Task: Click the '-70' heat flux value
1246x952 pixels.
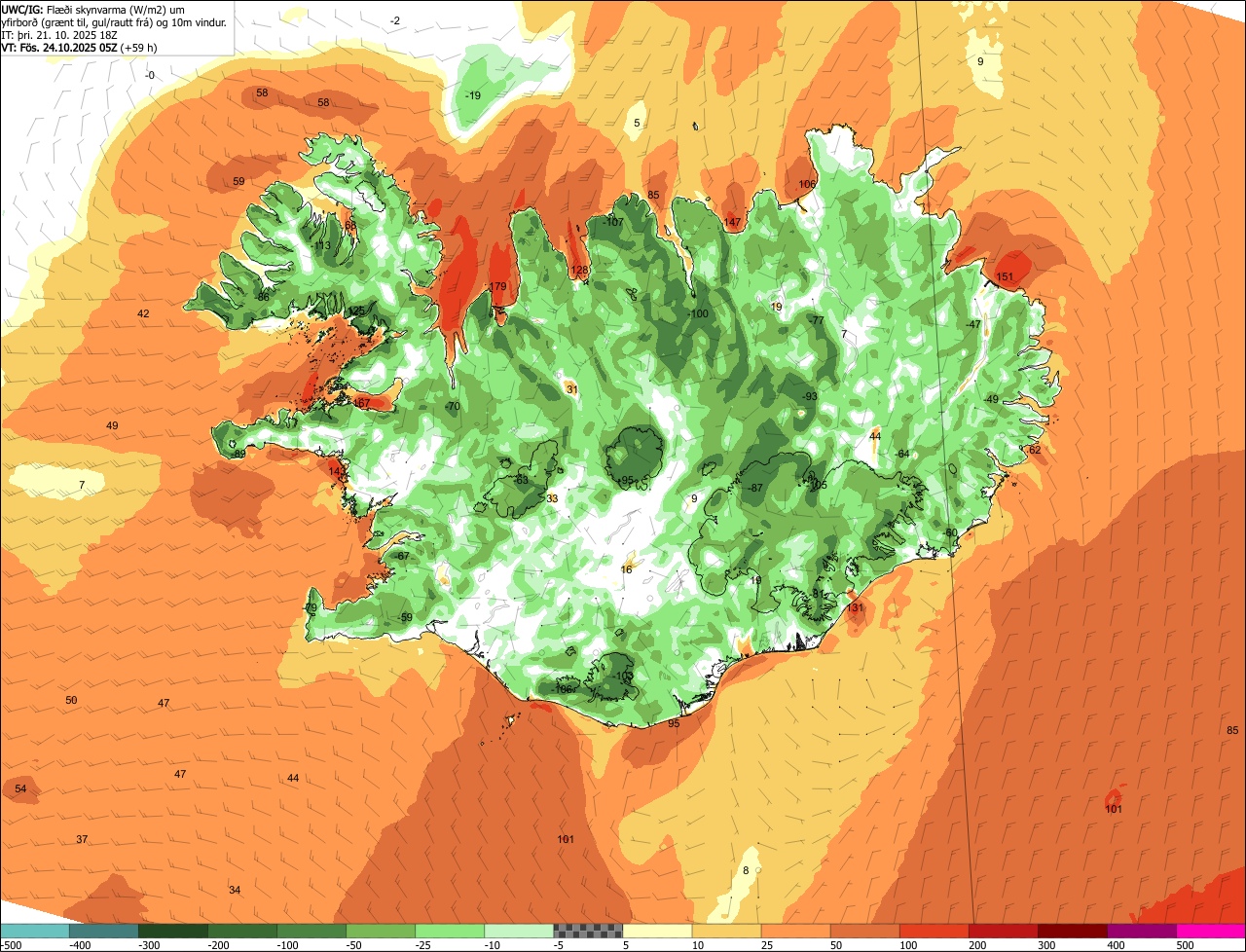Action: pyautogui.click(x=452, y=407)
